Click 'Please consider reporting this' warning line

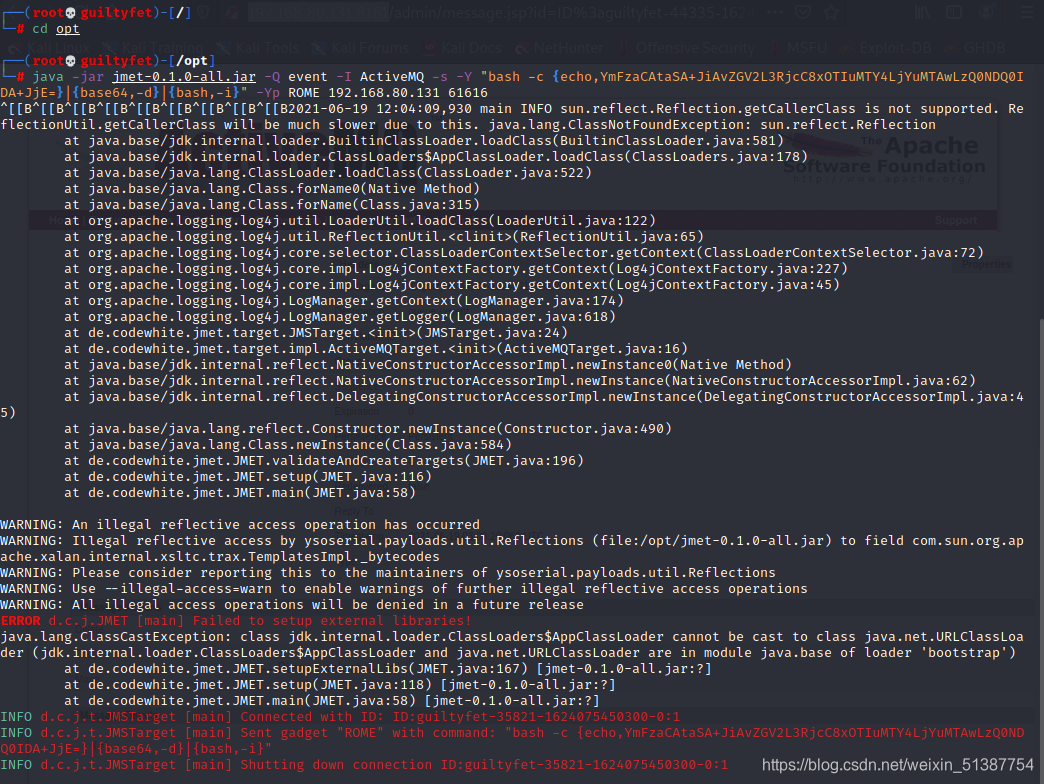tap(388, 573)
